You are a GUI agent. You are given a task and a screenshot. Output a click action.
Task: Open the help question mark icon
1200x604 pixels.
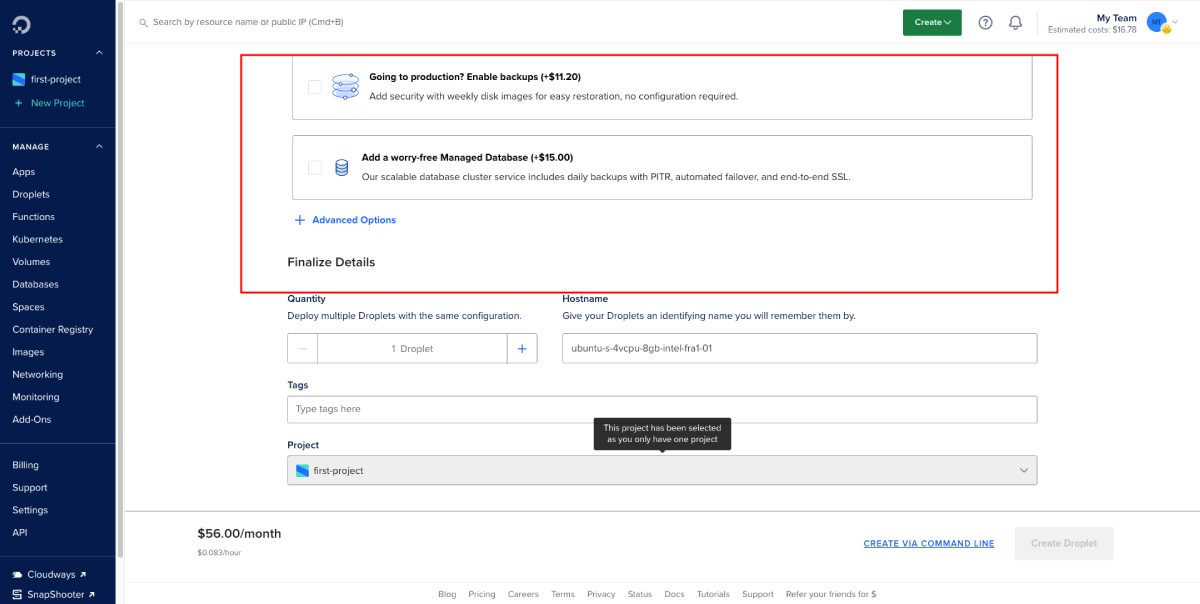pos(985,22)
